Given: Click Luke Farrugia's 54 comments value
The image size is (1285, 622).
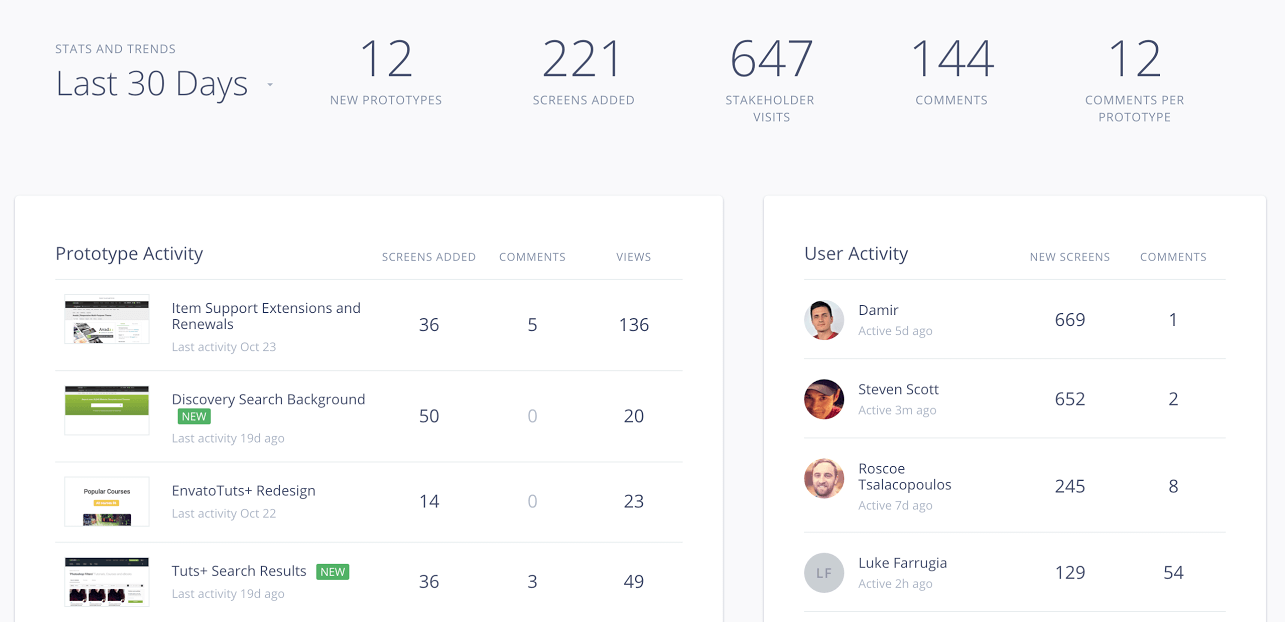Looking at the screenshot, I should 1173,573.
